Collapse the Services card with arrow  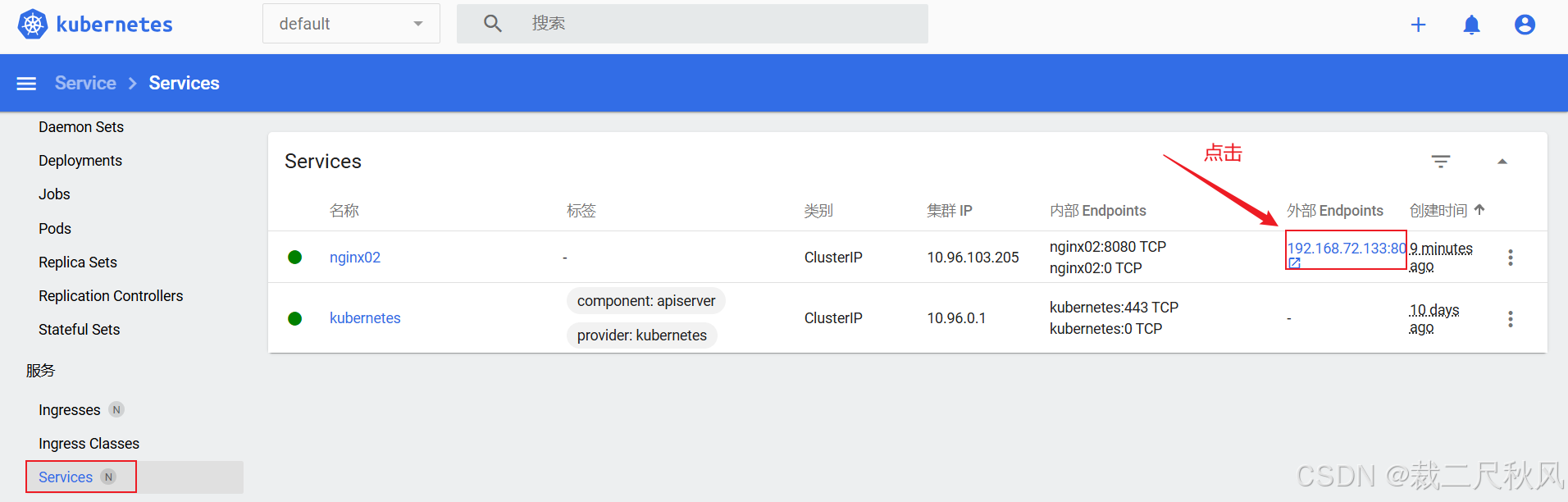(1502, 162)
